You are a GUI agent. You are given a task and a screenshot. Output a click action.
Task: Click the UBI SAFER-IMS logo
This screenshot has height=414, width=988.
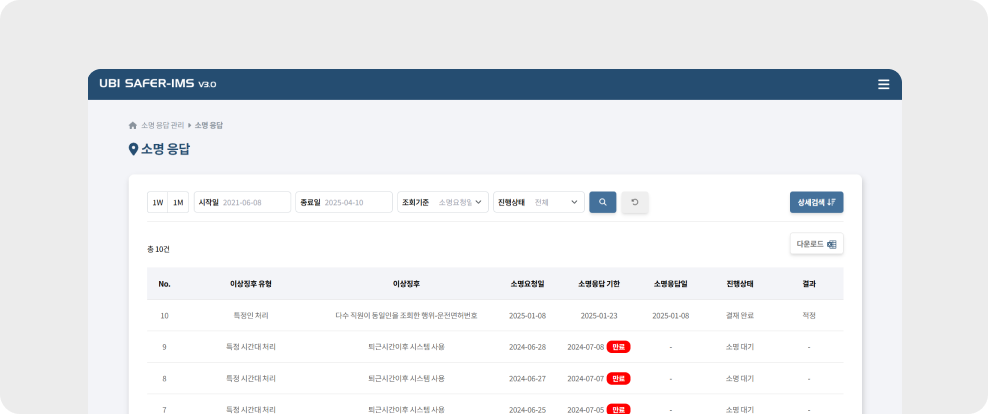tap(158, 84)
